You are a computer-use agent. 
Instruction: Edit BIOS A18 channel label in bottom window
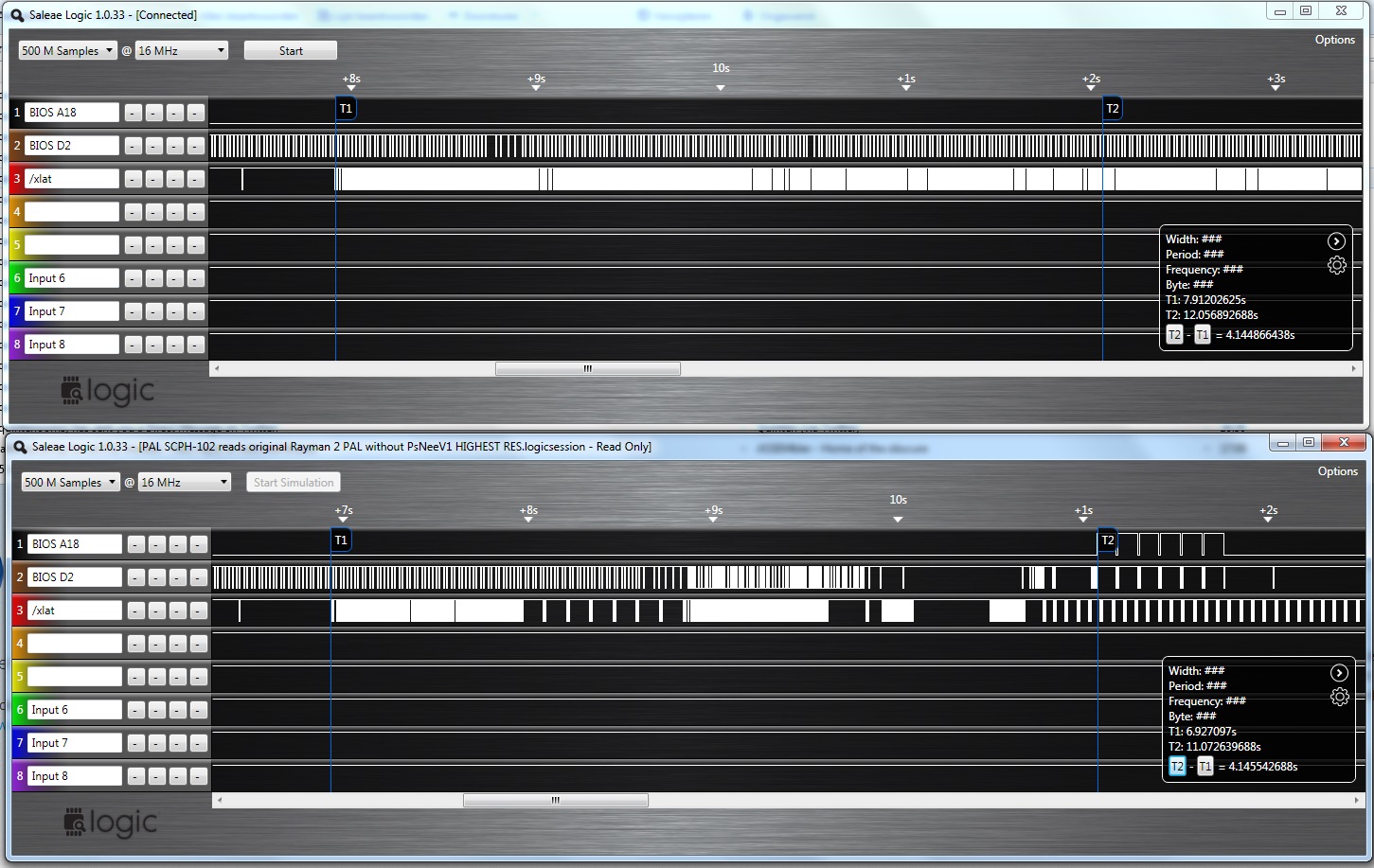(75, 544)
